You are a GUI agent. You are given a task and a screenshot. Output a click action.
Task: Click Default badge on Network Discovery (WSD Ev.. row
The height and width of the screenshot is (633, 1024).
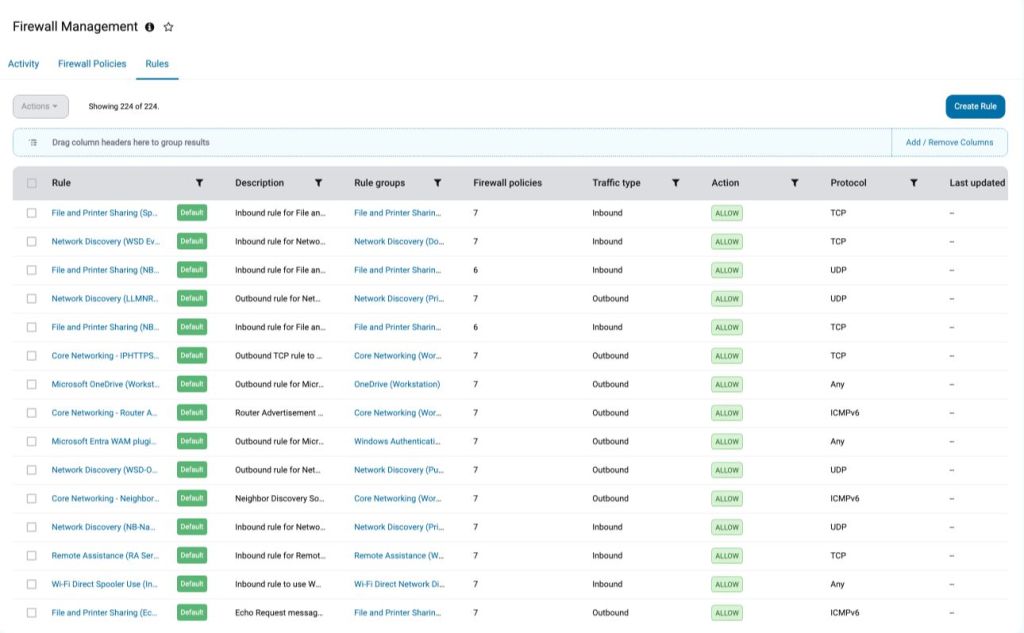pyautogui.click(x=192, y=241)
